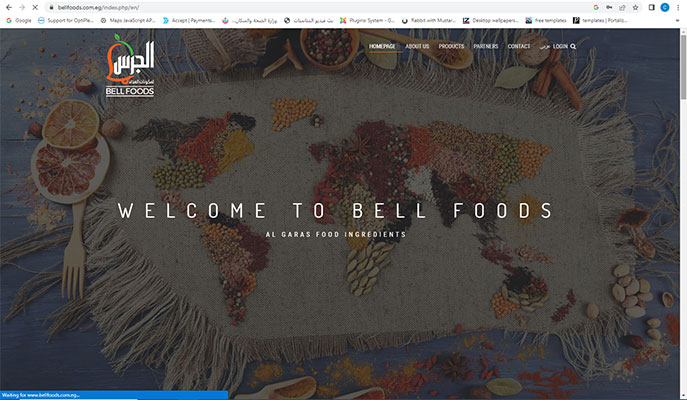Click the browser back arrow
Screen dimensions: 687x400
point(8,7)
